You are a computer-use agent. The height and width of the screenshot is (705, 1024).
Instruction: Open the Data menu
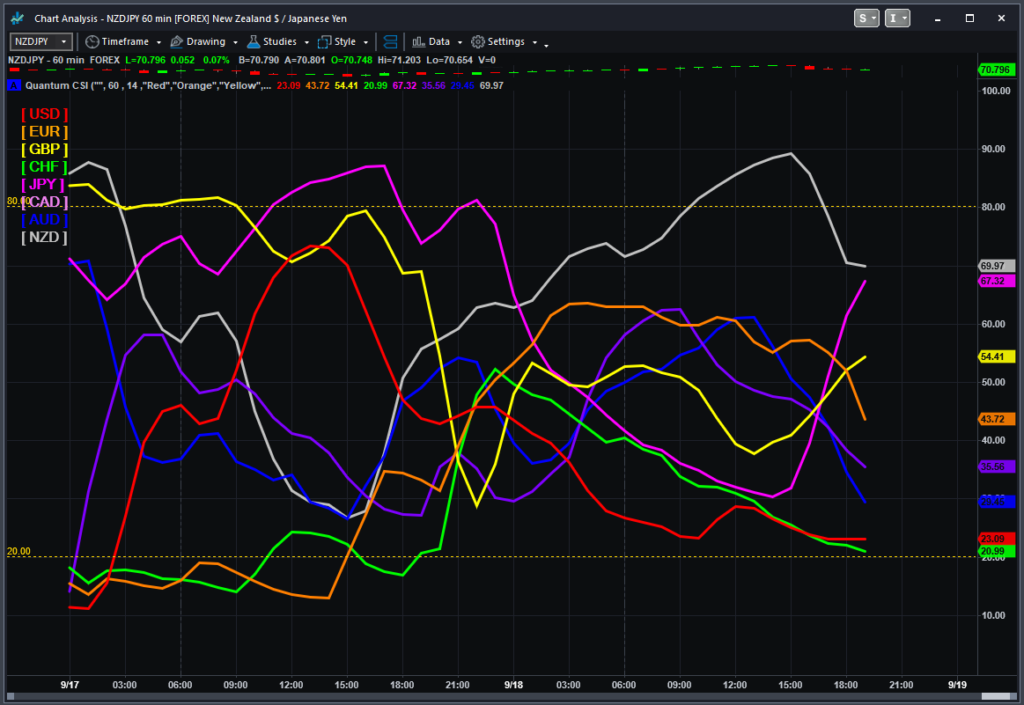click(440, 42)
